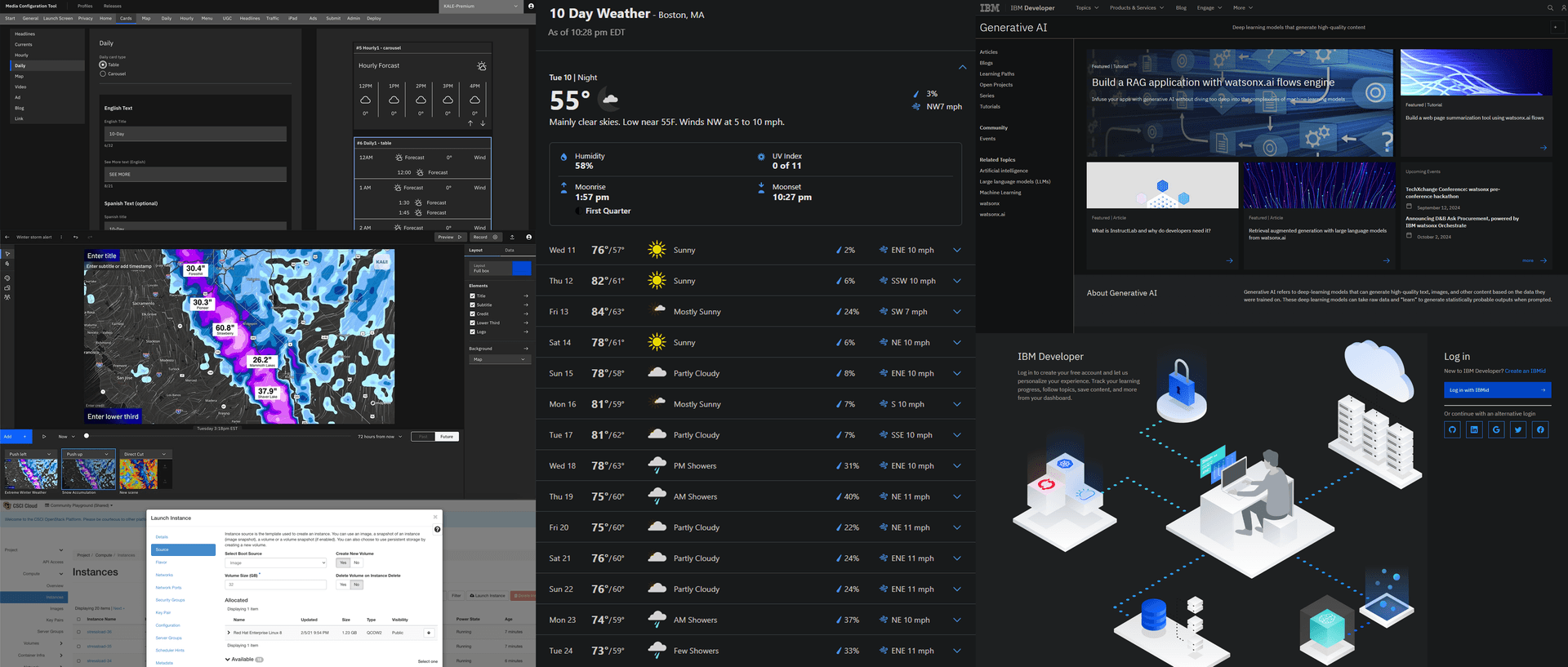Viewport: 1568px width, 667px height.
Task: Click the timeline slider handle next to Now
Action: pyautogui.click(x=87, y=436)
